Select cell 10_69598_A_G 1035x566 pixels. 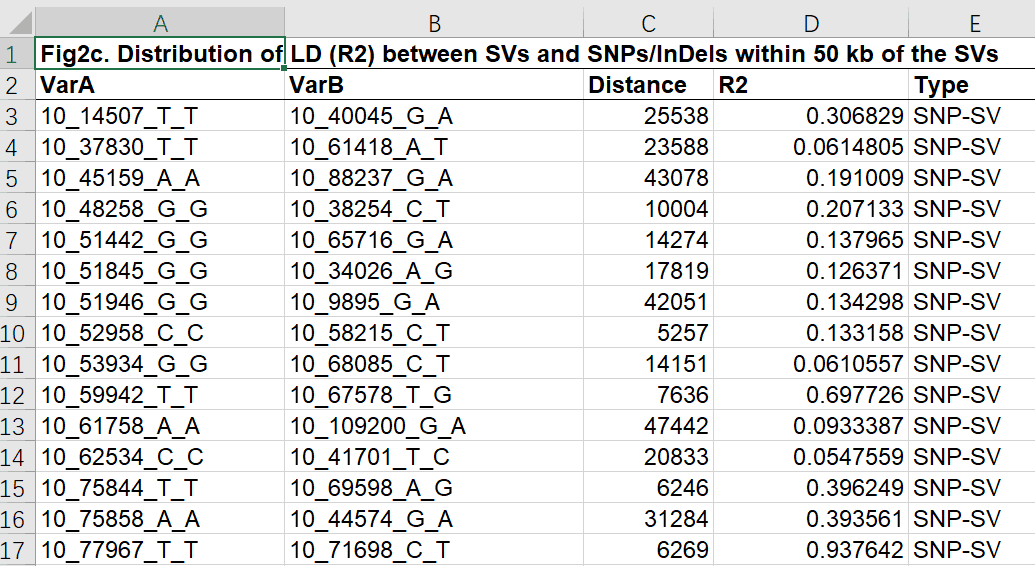click(x=434, y=487)
